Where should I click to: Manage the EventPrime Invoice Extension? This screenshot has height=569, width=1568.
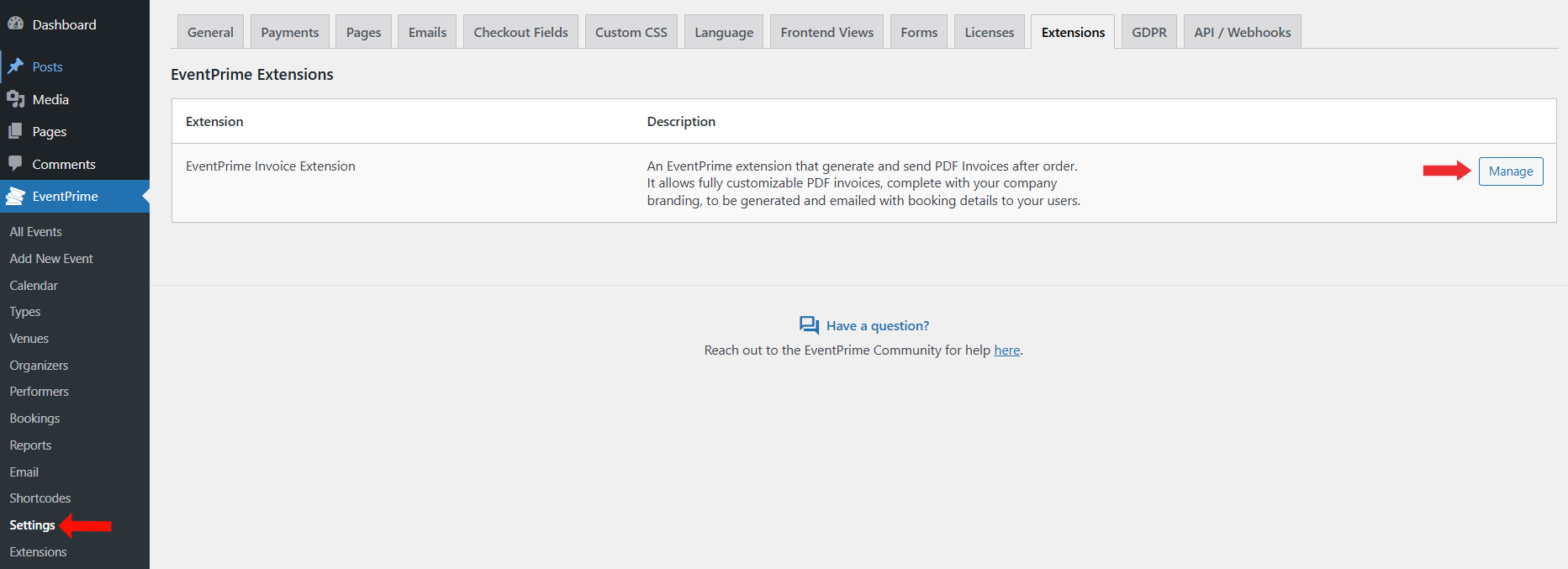[x=1510, y=171]
